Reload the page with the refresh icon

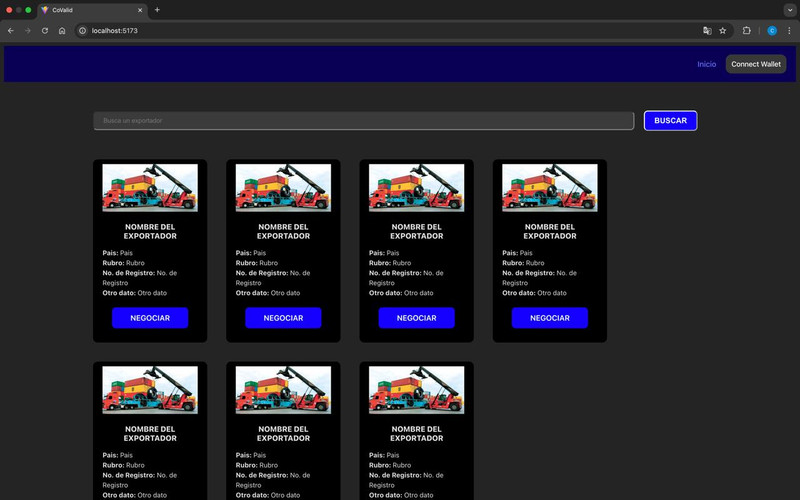44,30
